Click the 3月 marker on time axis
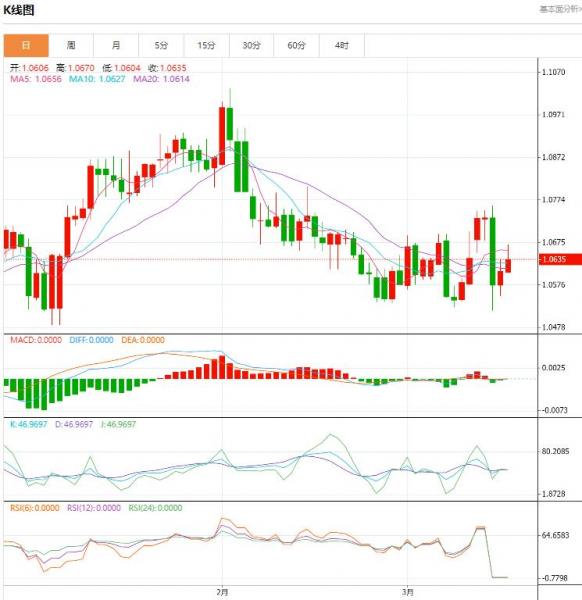 point(408,592)
